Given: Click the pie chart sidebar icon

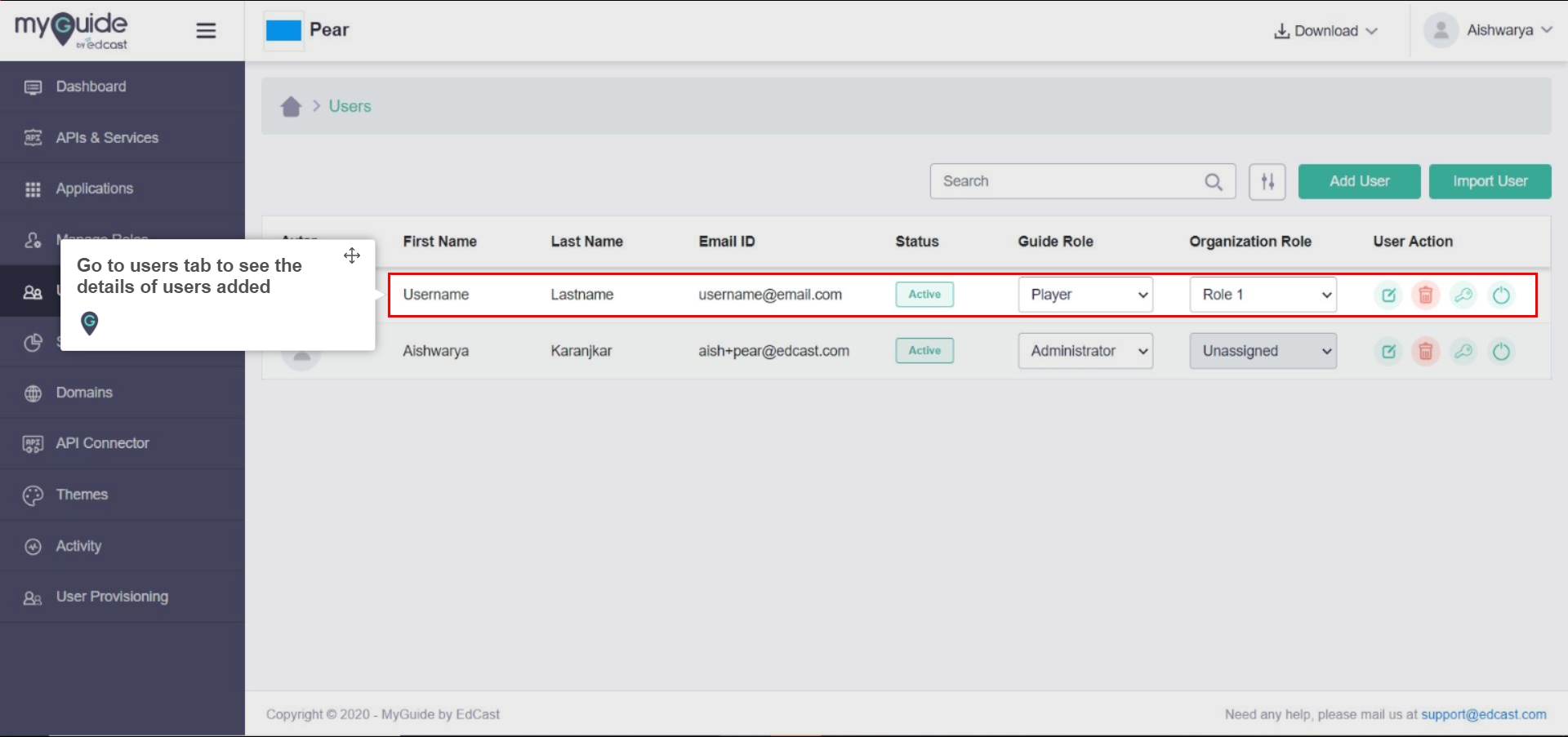Looking at the screenshot, I should click(33, 343).
